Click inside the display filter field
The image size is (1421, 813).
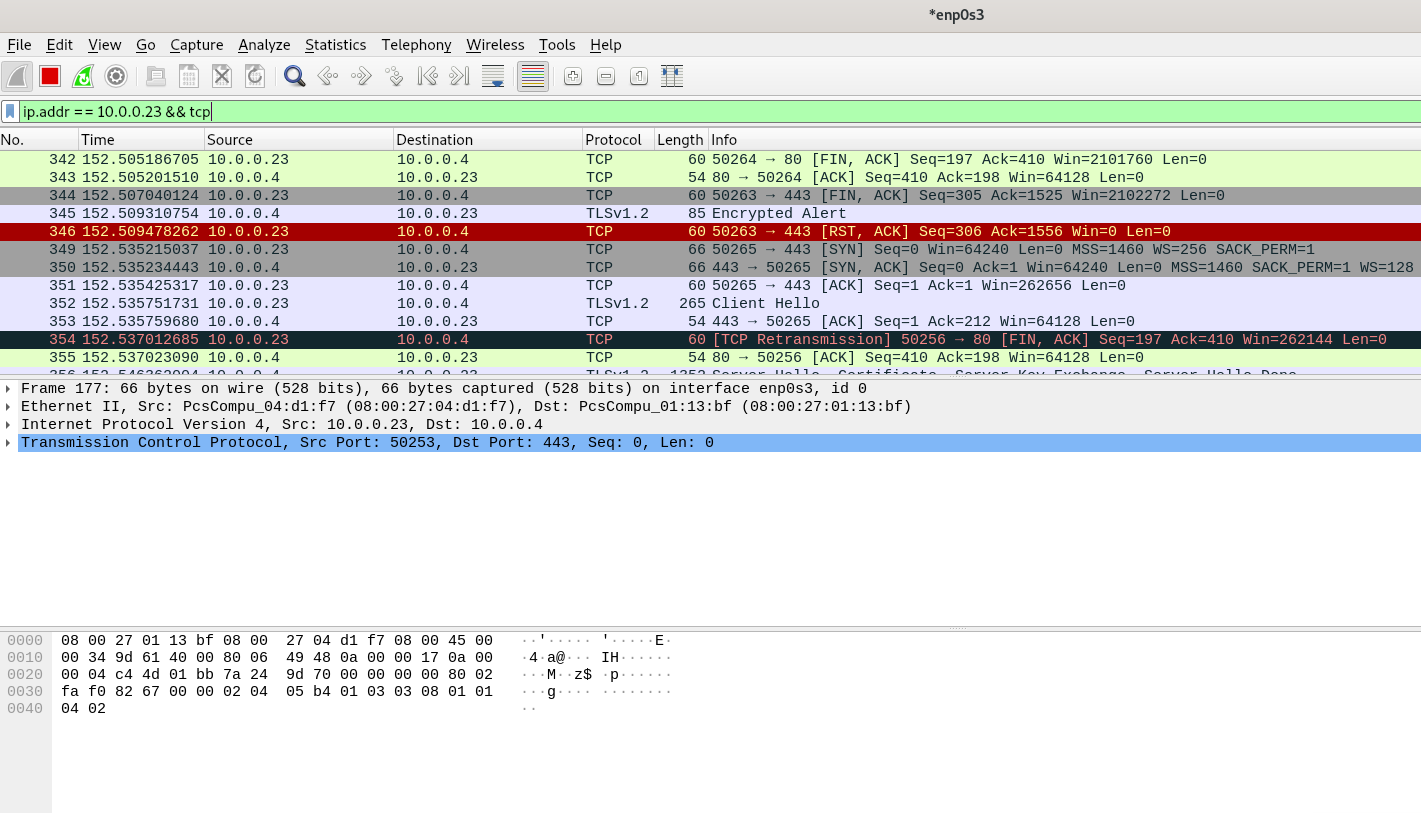point(700,112)
